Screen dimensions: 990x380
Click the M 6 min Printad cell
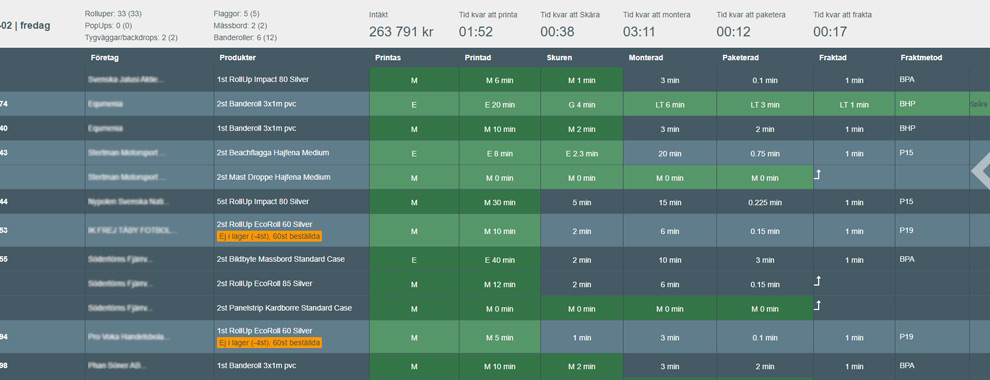point(500,80)
